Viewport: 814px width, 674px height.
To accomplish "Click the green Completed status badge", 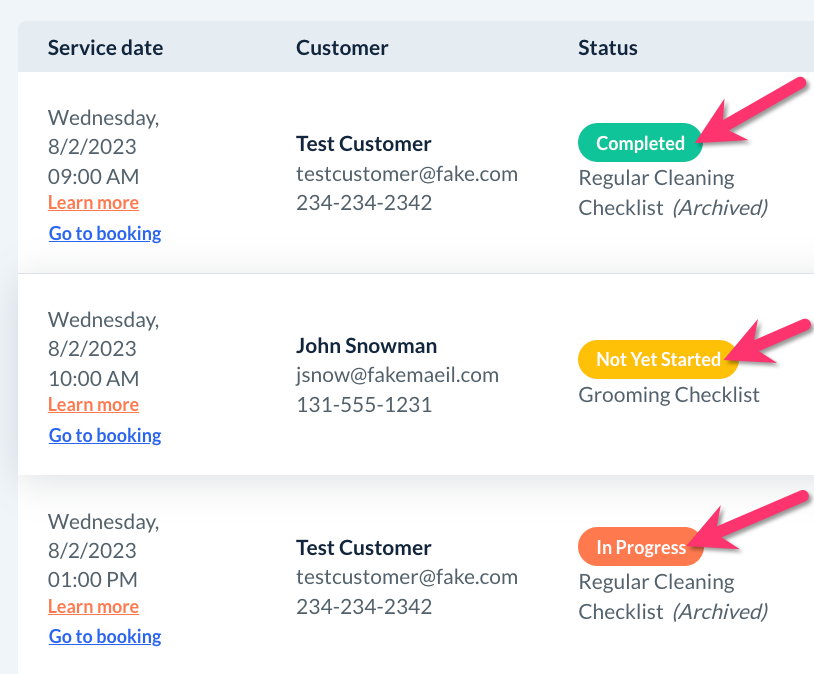I will pyautogui.click(x=640, y=143).
